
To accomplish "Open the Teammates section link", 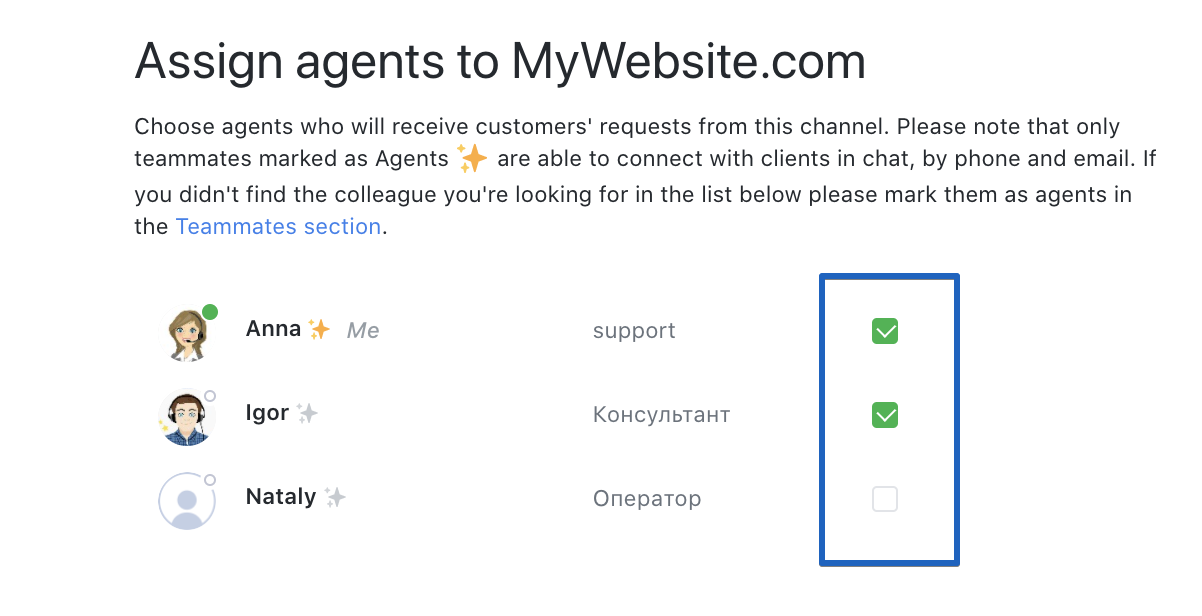I will (x=278, y=227).
